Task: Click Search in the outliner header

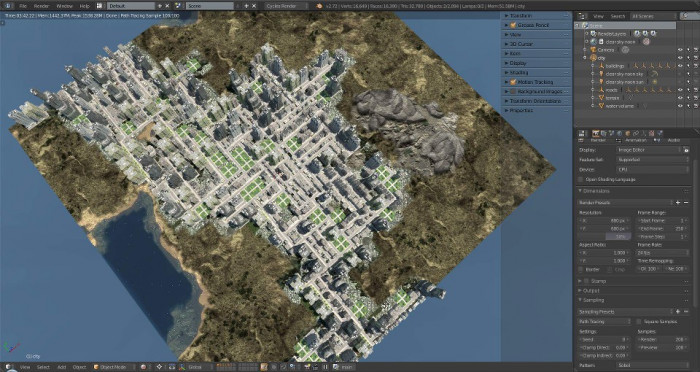Action: [x=618, y=16]
